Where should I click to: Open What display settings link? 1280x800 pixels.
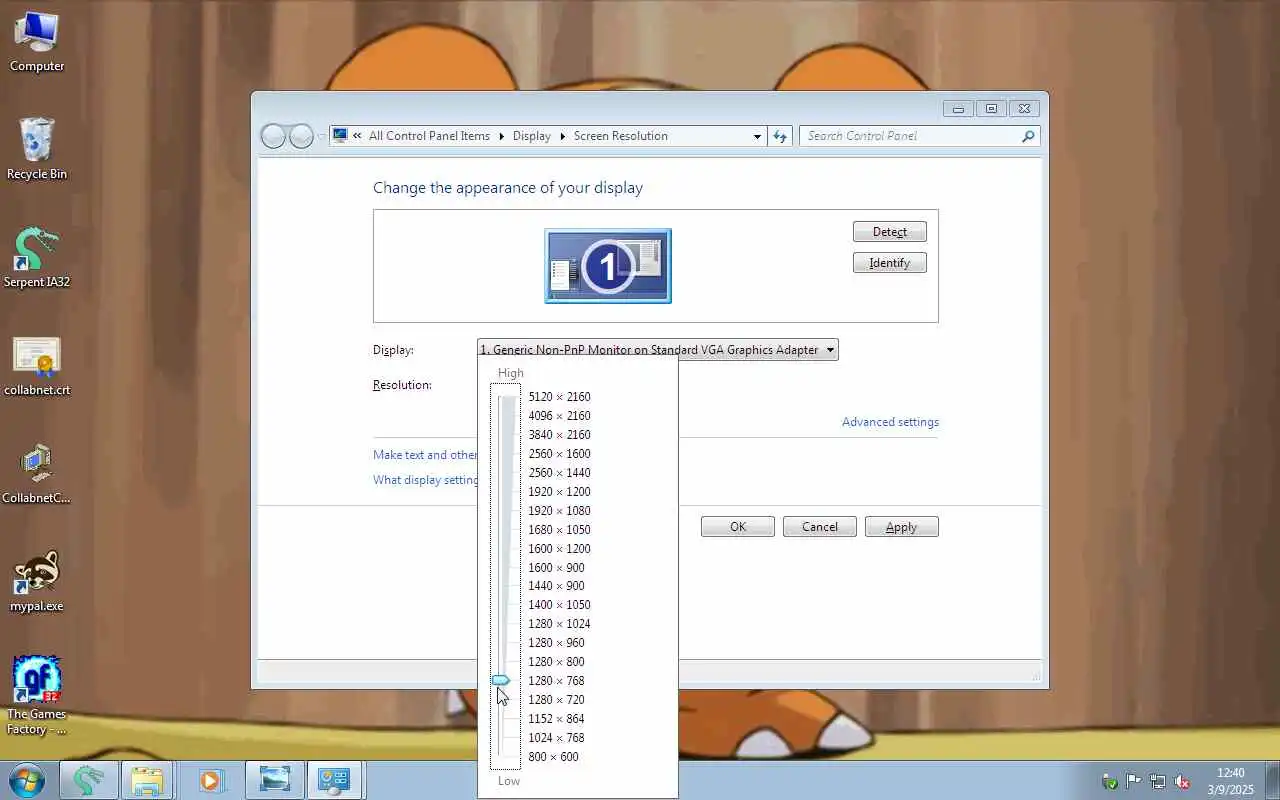(426, 480)
